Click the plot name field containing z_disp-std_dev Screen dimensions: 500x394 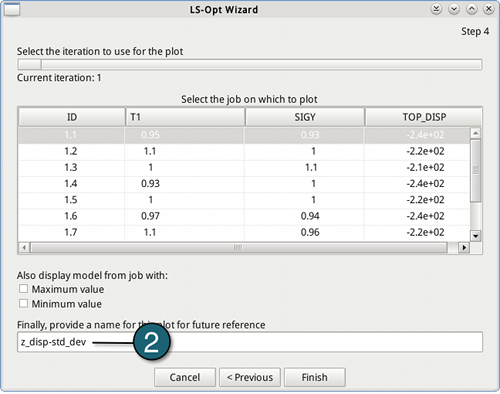click(250, 342)
